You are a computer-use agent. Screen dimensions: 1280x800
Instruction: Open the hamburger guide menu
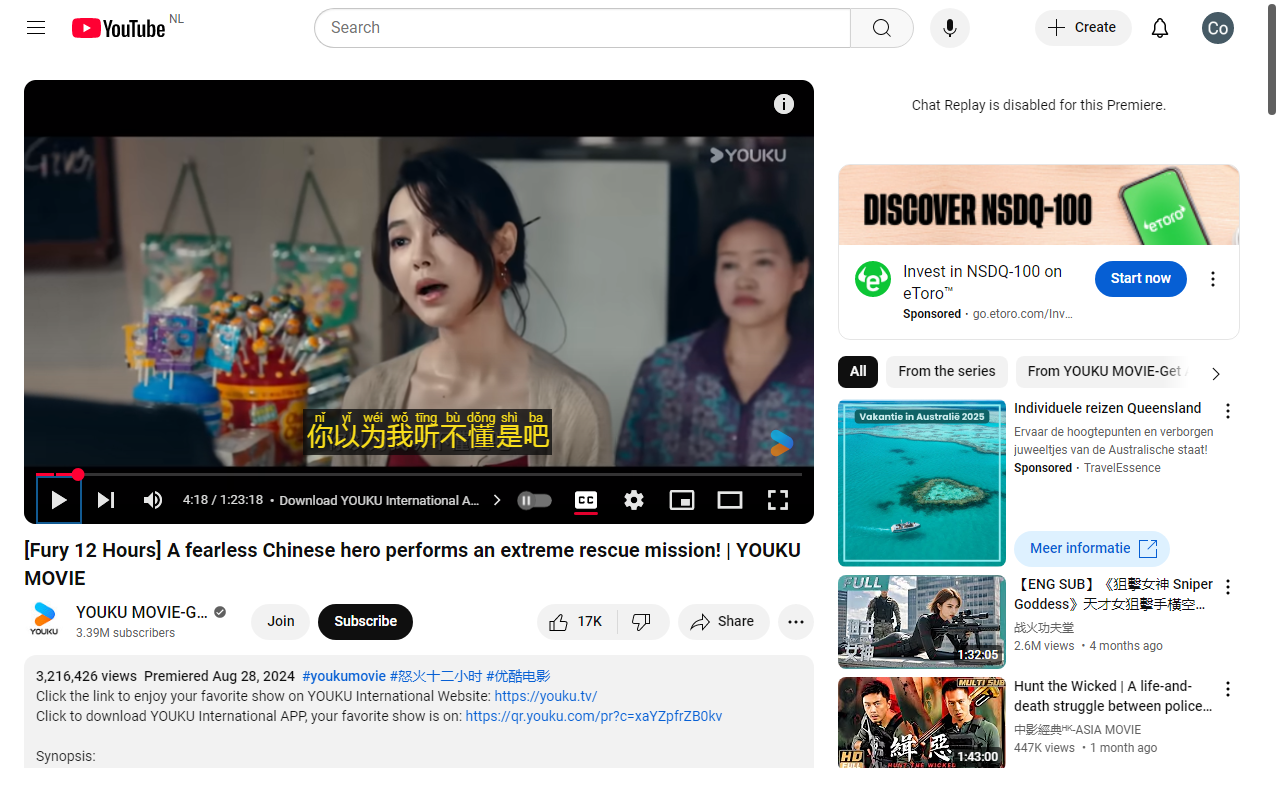[36, 28]
